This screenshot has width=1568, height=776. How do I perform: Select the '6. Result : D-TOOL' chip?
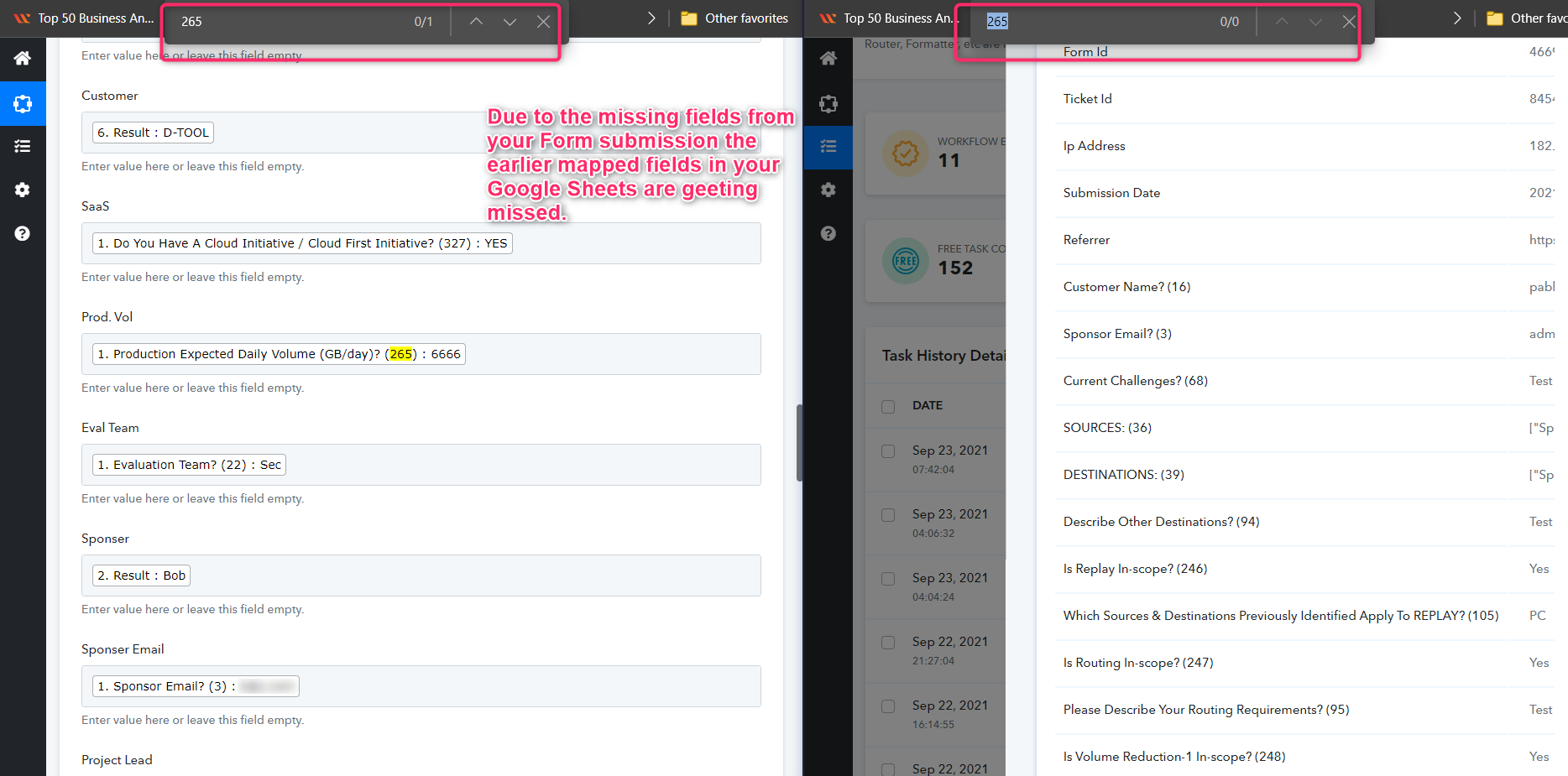(x=153, y=133)
